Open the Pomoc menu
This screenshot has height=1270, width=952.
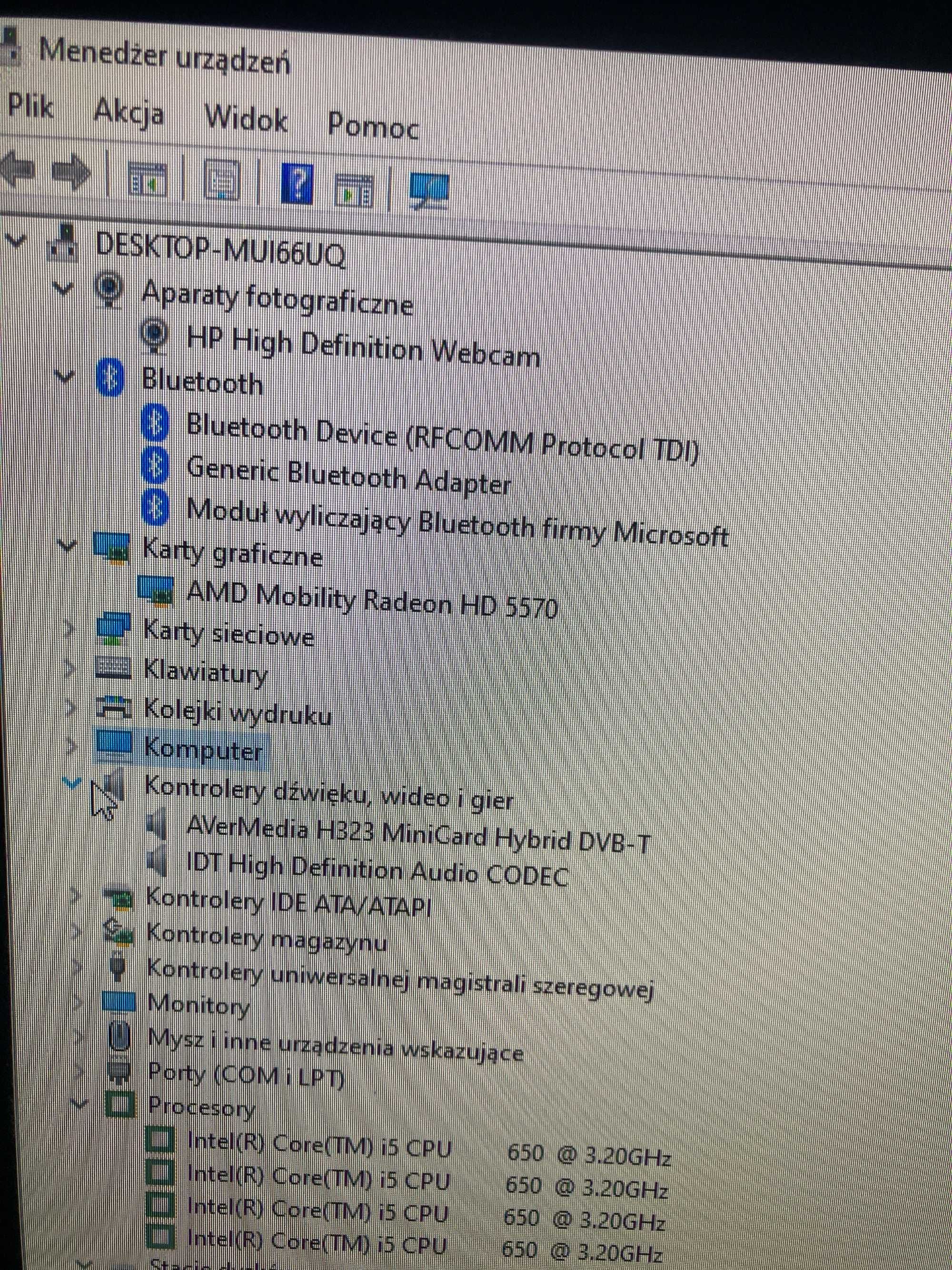pos(373,125)
